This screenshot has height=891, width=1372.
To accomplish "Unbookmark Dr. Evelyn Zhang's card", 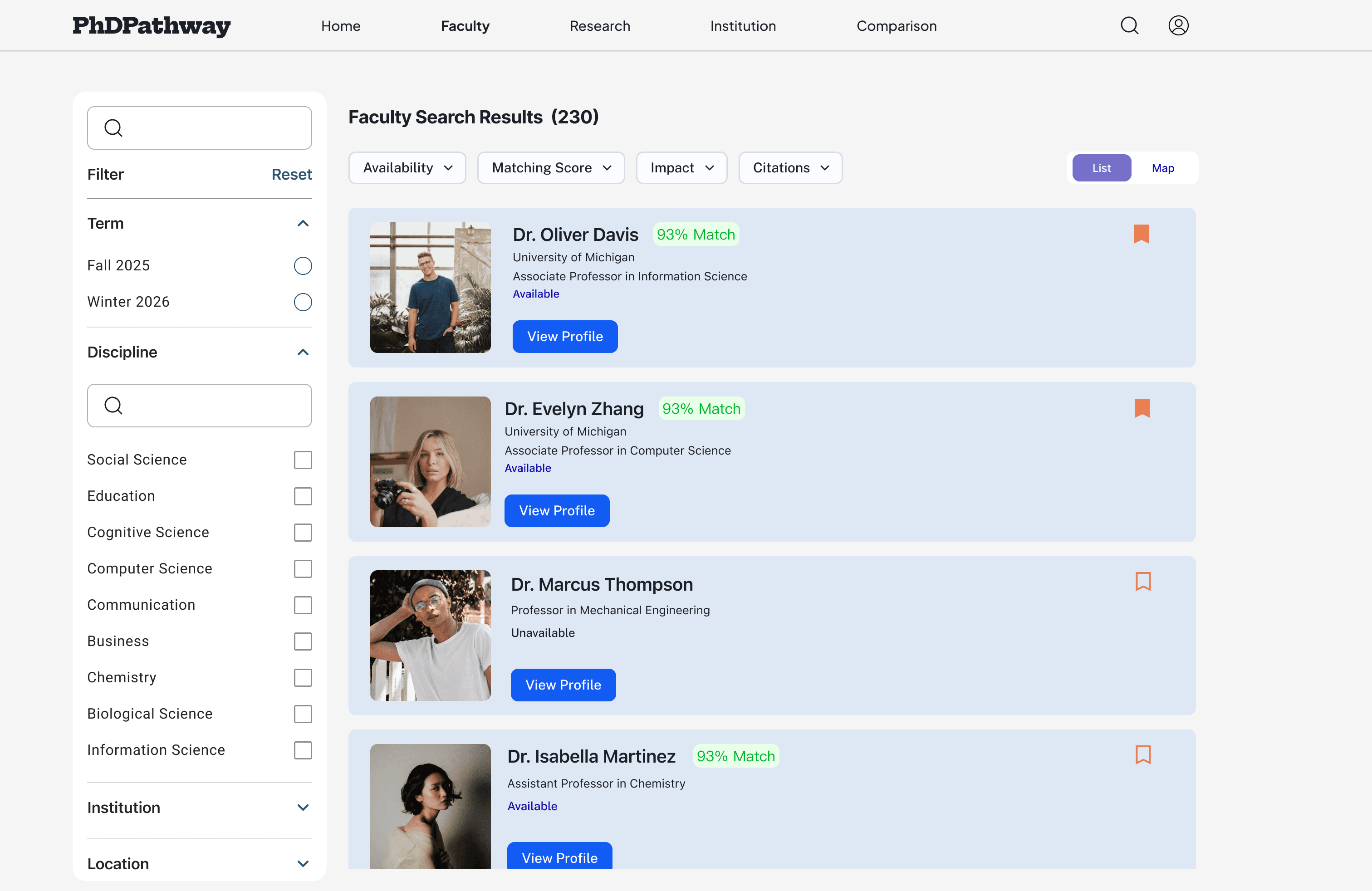I will coord(1142,408).
